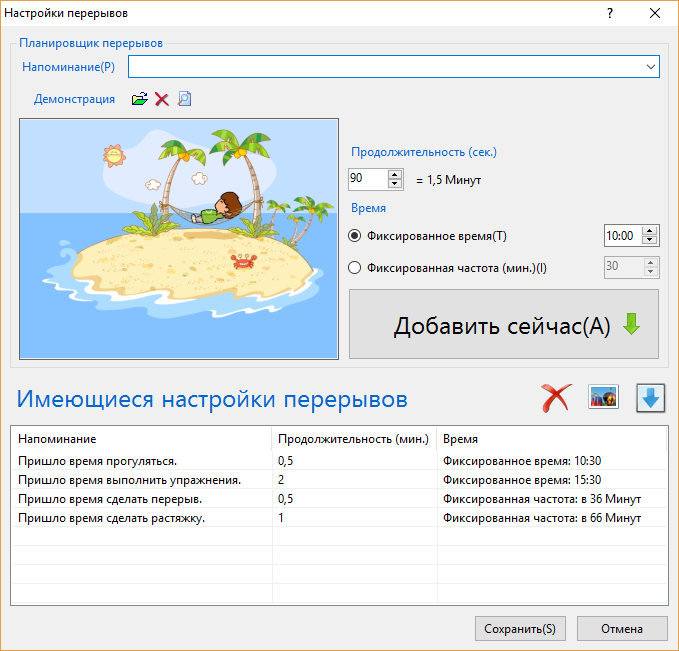The image size is (679, 651).
Task: Close the Настройки перерывов dialog
Action: click(655, 13)
